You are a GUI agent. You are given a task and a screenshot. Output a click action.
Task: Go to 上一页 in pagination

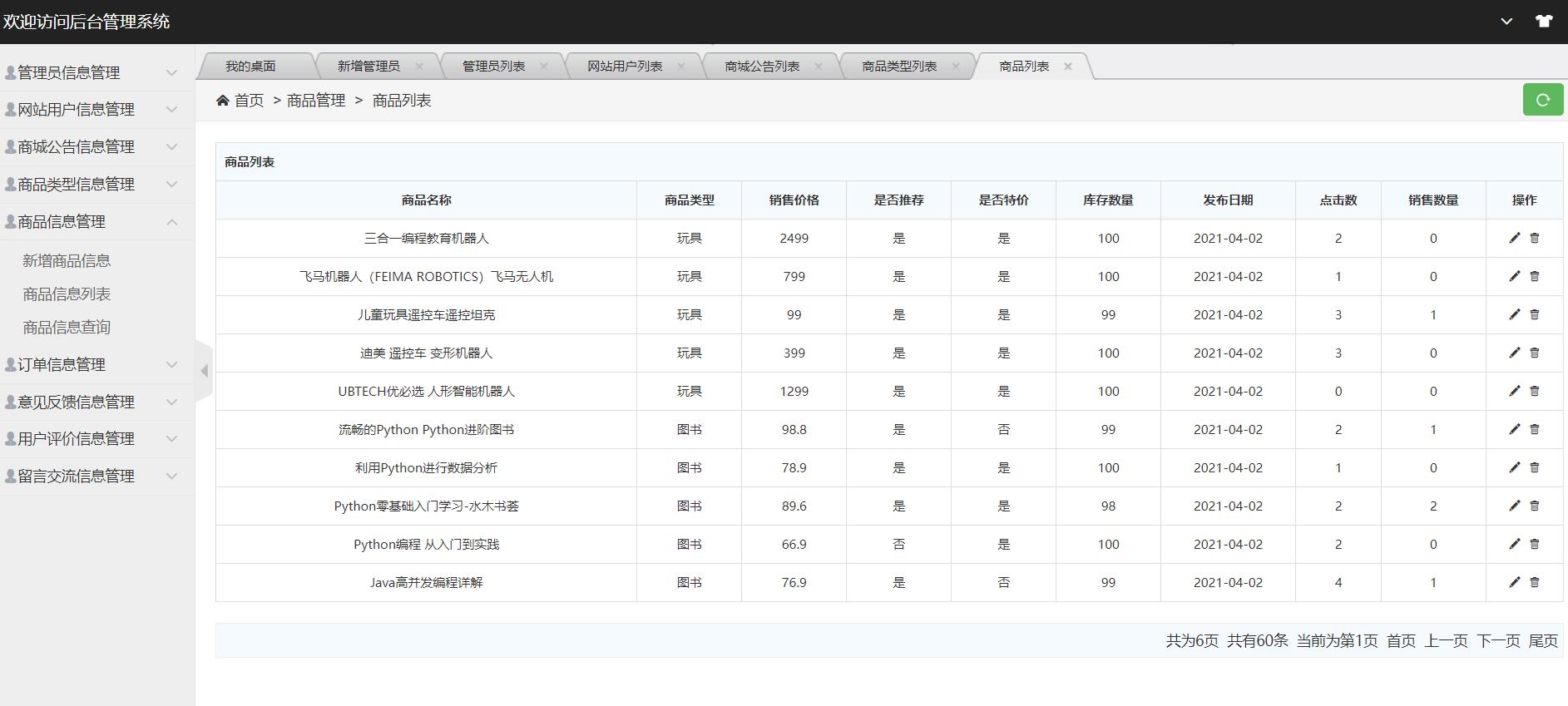pyautogui.click(x=1446, y=640)
